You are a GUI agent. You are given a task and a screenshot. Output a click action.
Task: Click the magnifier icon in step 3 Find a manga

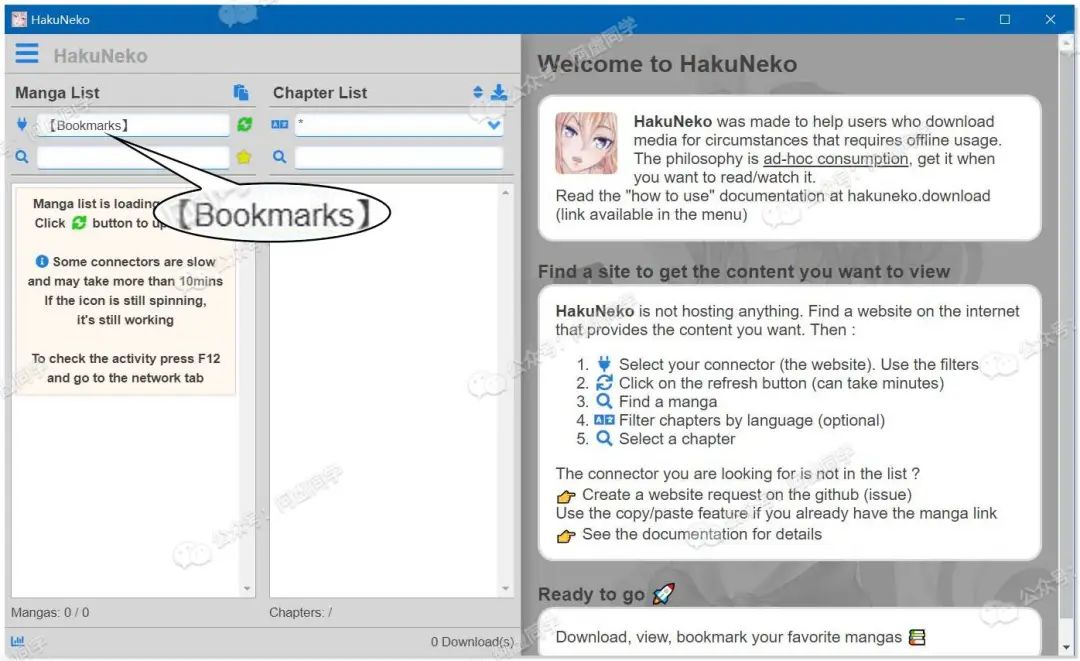click(x=604, y=401)
